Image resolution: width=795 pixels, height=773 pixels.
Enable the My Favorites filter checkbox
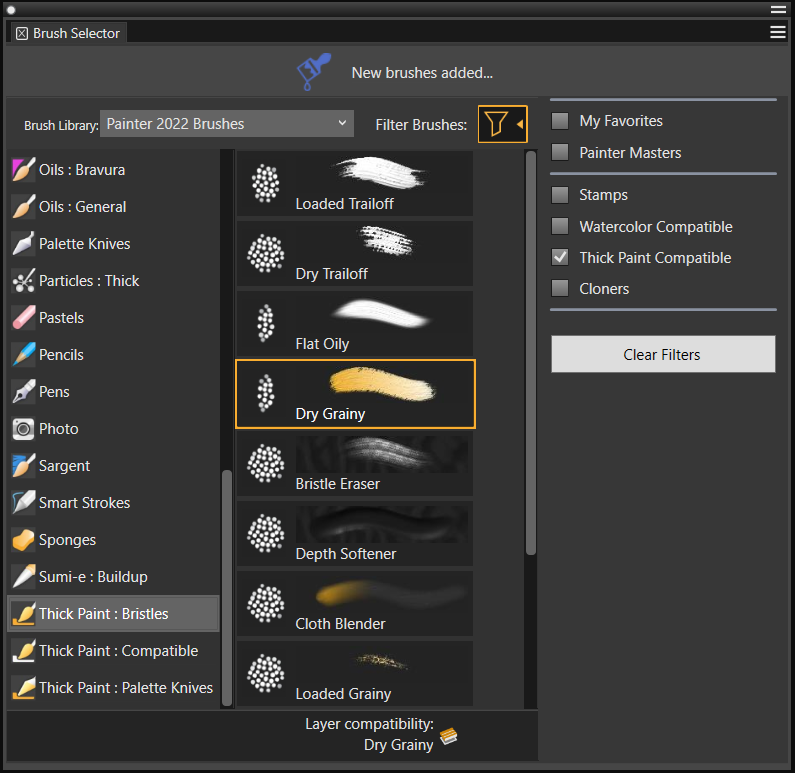click(x=560, y=121)
